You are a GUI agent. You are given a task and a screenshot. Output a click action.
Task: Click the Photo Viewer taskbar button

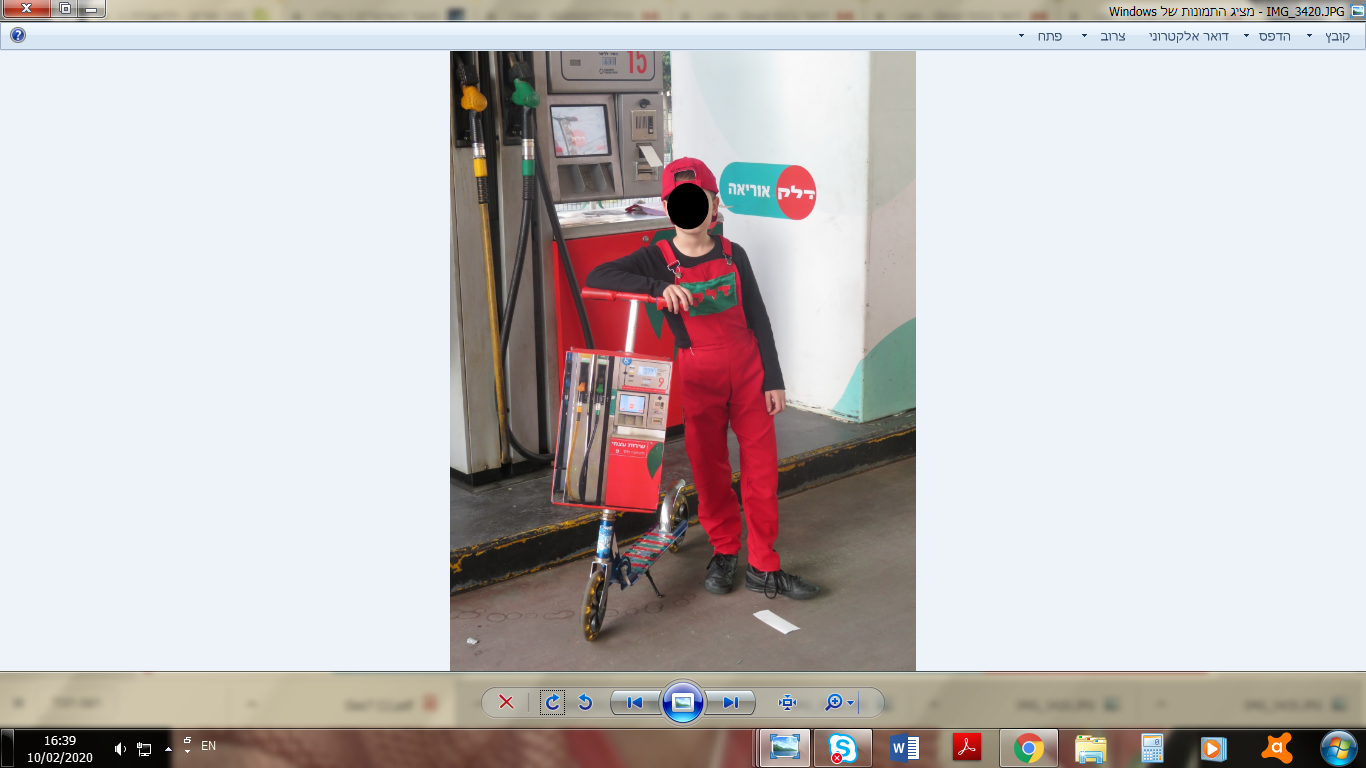coord(784,748)
